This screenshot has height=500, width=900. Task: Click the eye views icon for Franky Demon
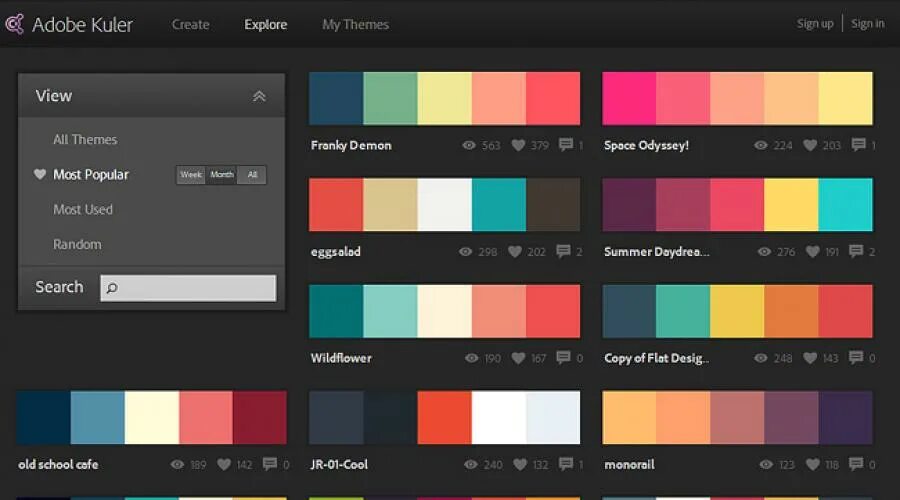(x=469, y=145)
